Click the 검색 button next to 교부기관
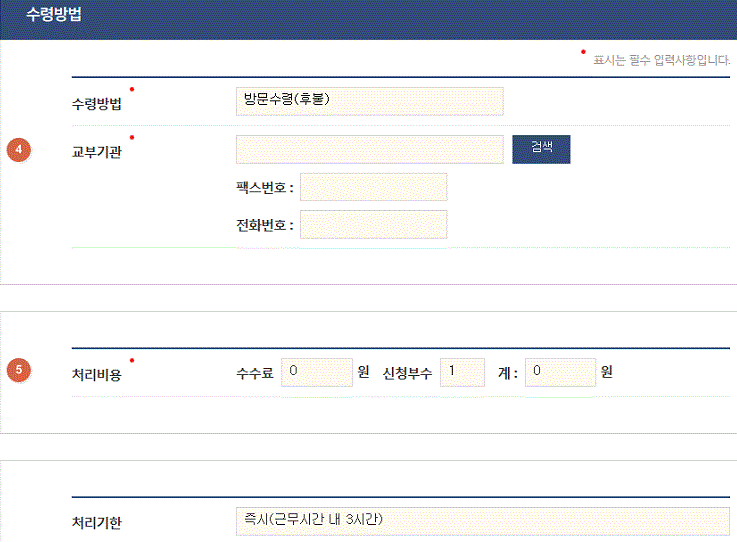Viewport: 737px width, 542px height. pyautogui.click(x=541, y=149)
